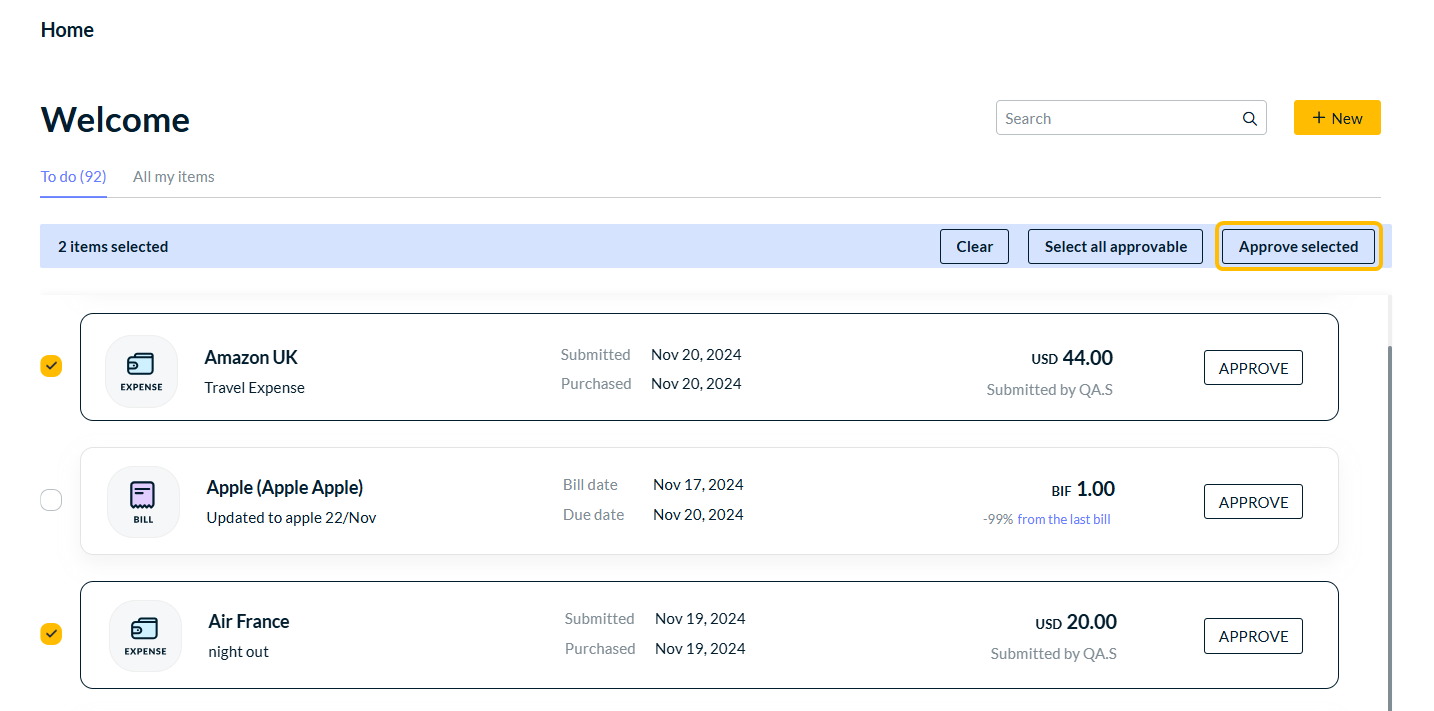
Task: Clear the current selection
Action: [974, 247]
